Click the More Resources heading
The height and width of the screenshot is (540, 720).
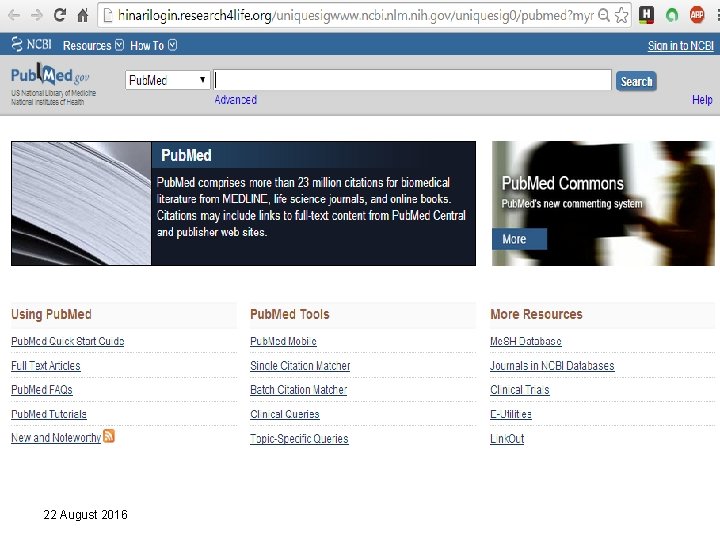tap(536, 314)
